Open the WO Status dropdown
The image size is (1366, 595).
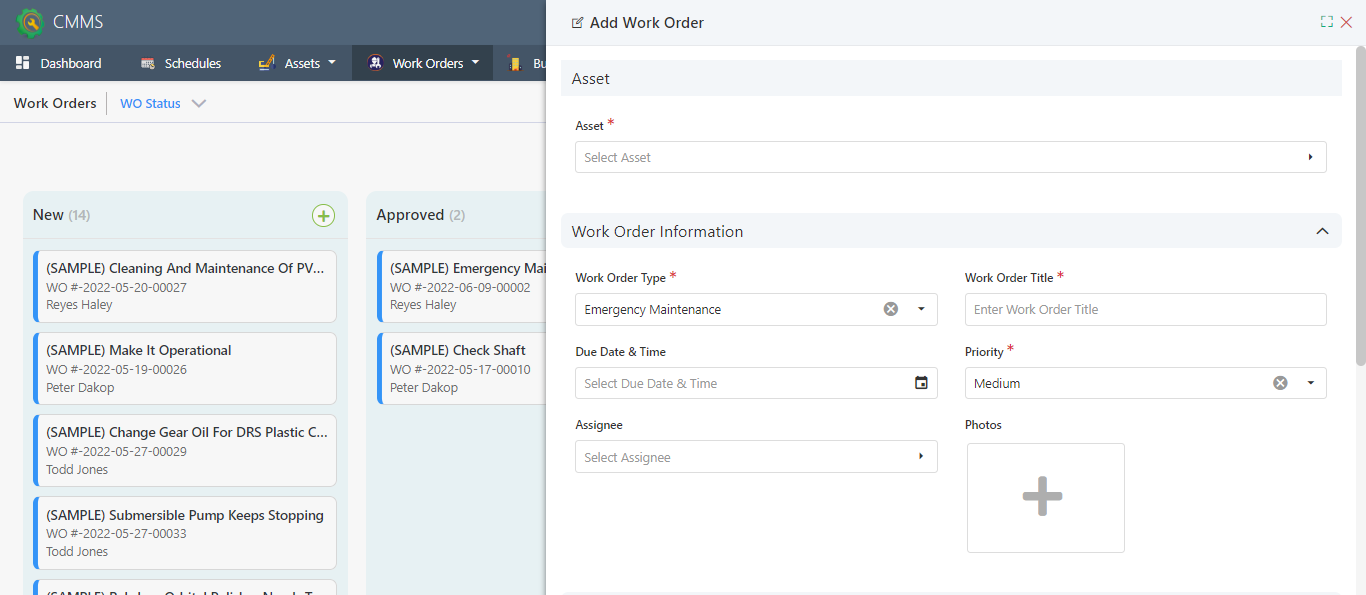click(199, 102)
